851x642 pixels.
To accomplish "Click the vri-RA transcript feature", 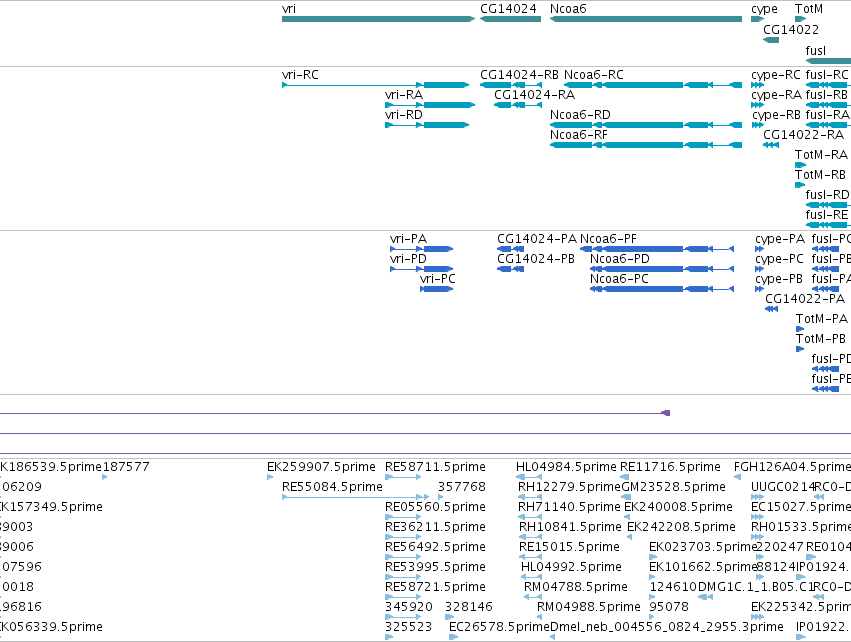I will click(x=430, y=105).
